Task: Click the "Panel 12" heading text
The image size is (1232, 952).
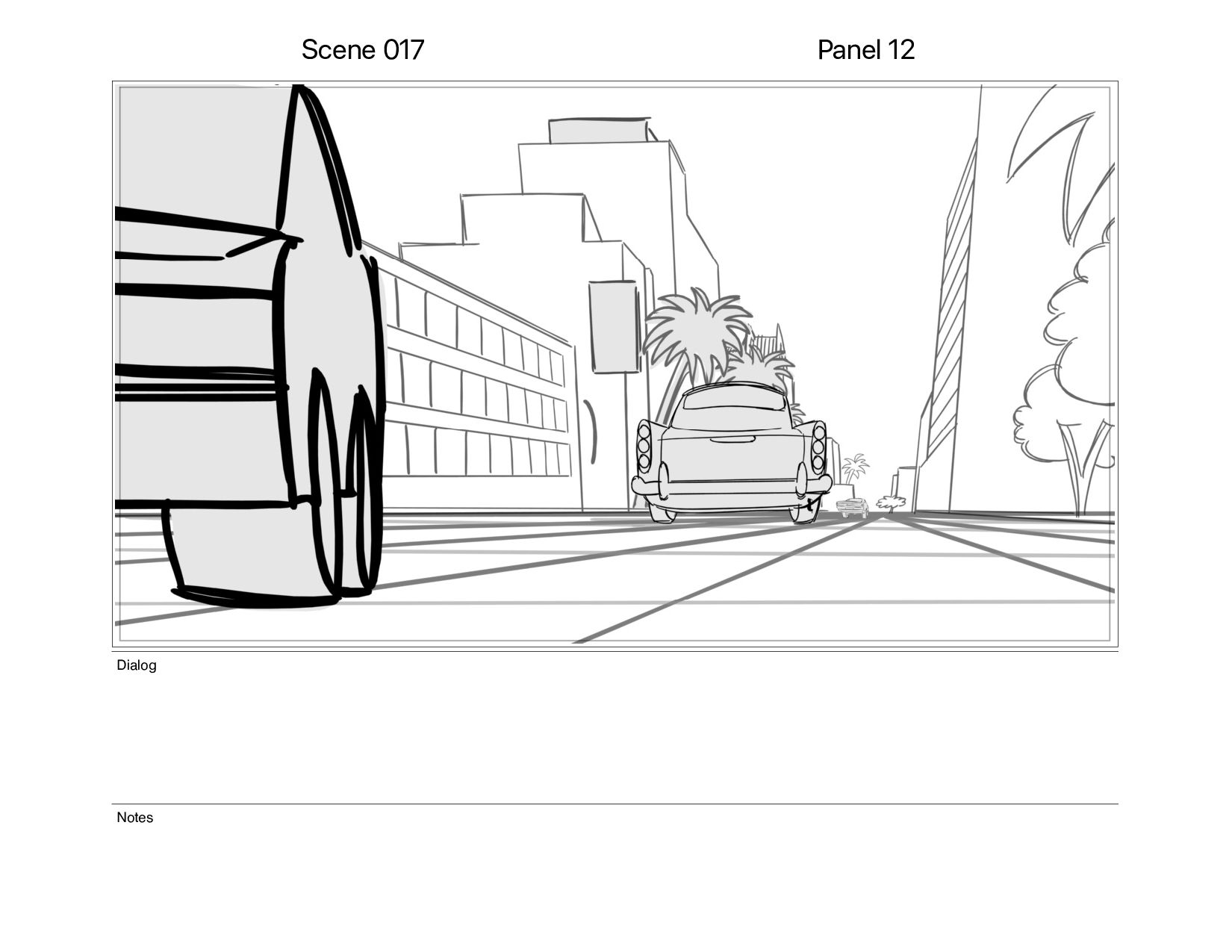Action: pos(866,50)
